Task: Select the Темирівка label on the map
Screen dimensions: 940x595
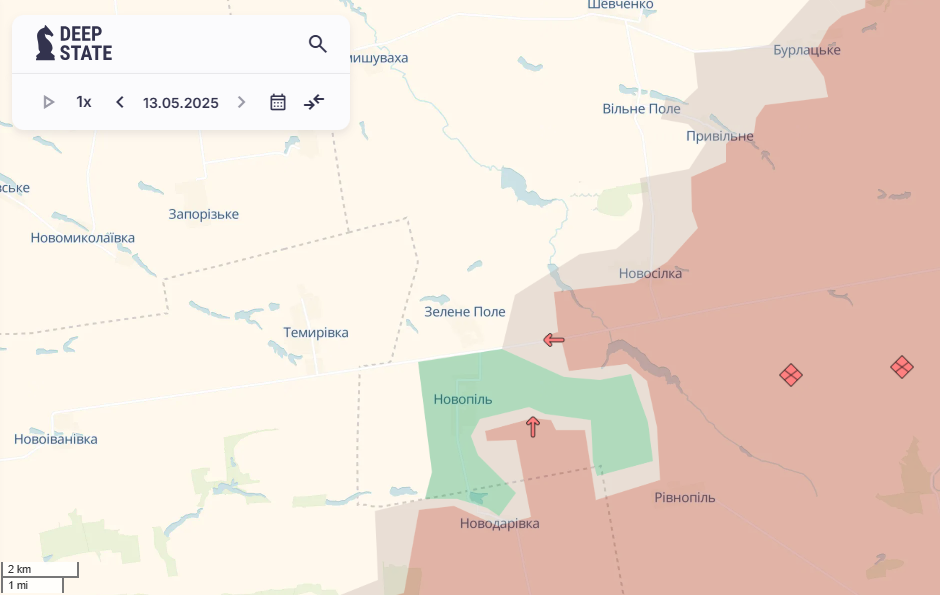Action: tap(316, 332)
